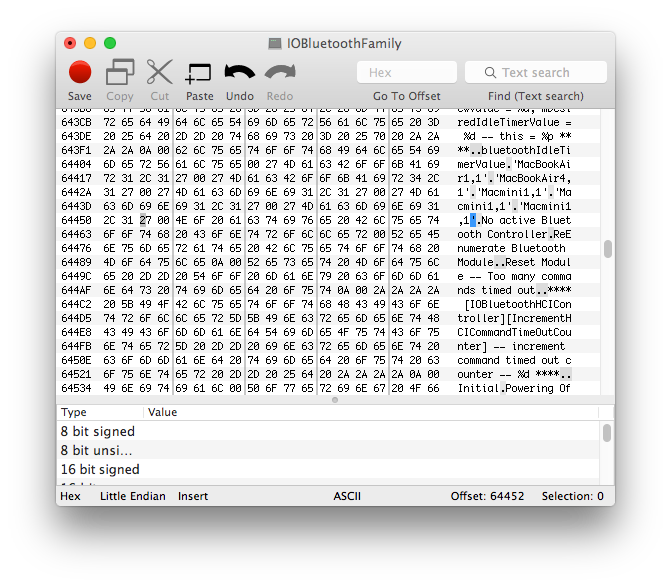
Task: Click ASCII text 'redIdleTimerValue ='
Action: 514,122
